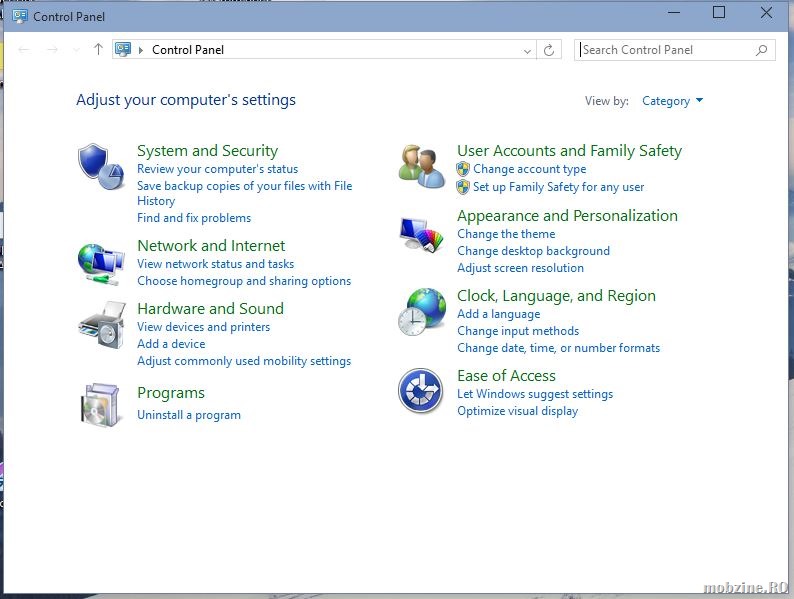Screen dimensions: 794x599
Task: Click Optimize visual display link
Action: coord(518,411)
